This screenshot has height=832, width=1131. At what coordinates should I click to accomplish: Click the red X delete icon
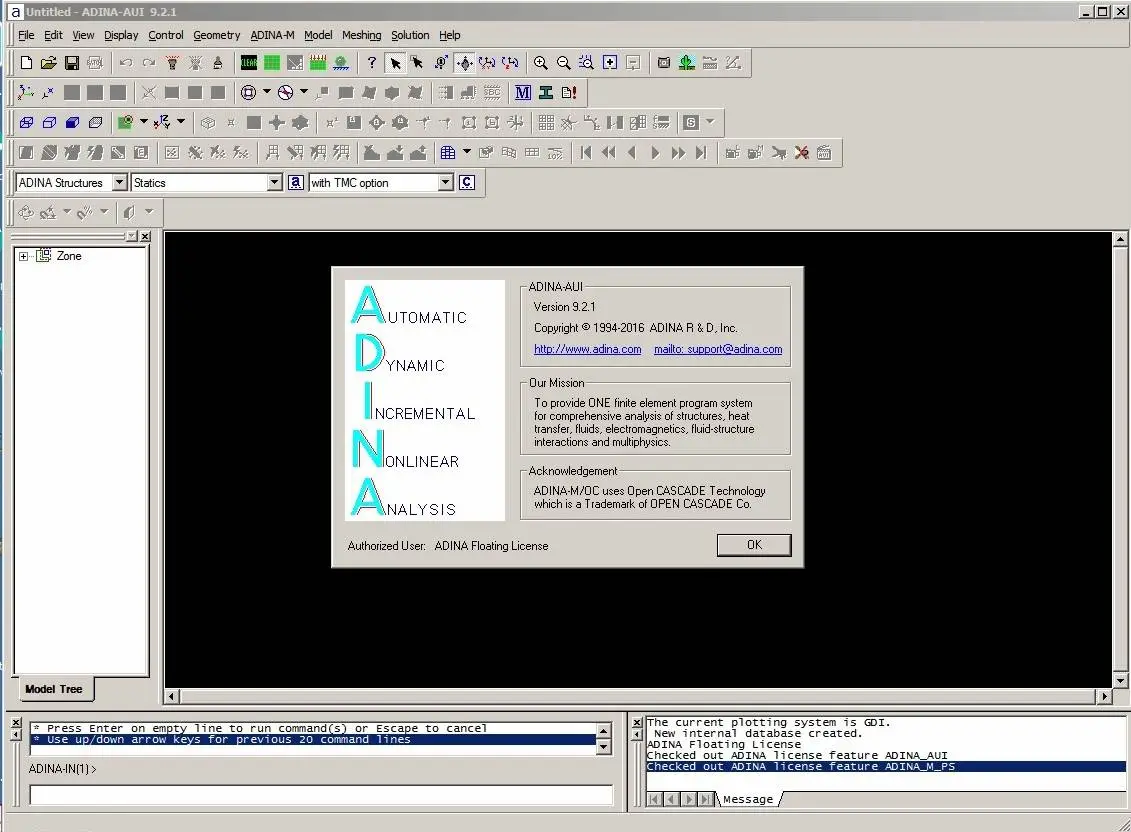(x=801, y=152)
